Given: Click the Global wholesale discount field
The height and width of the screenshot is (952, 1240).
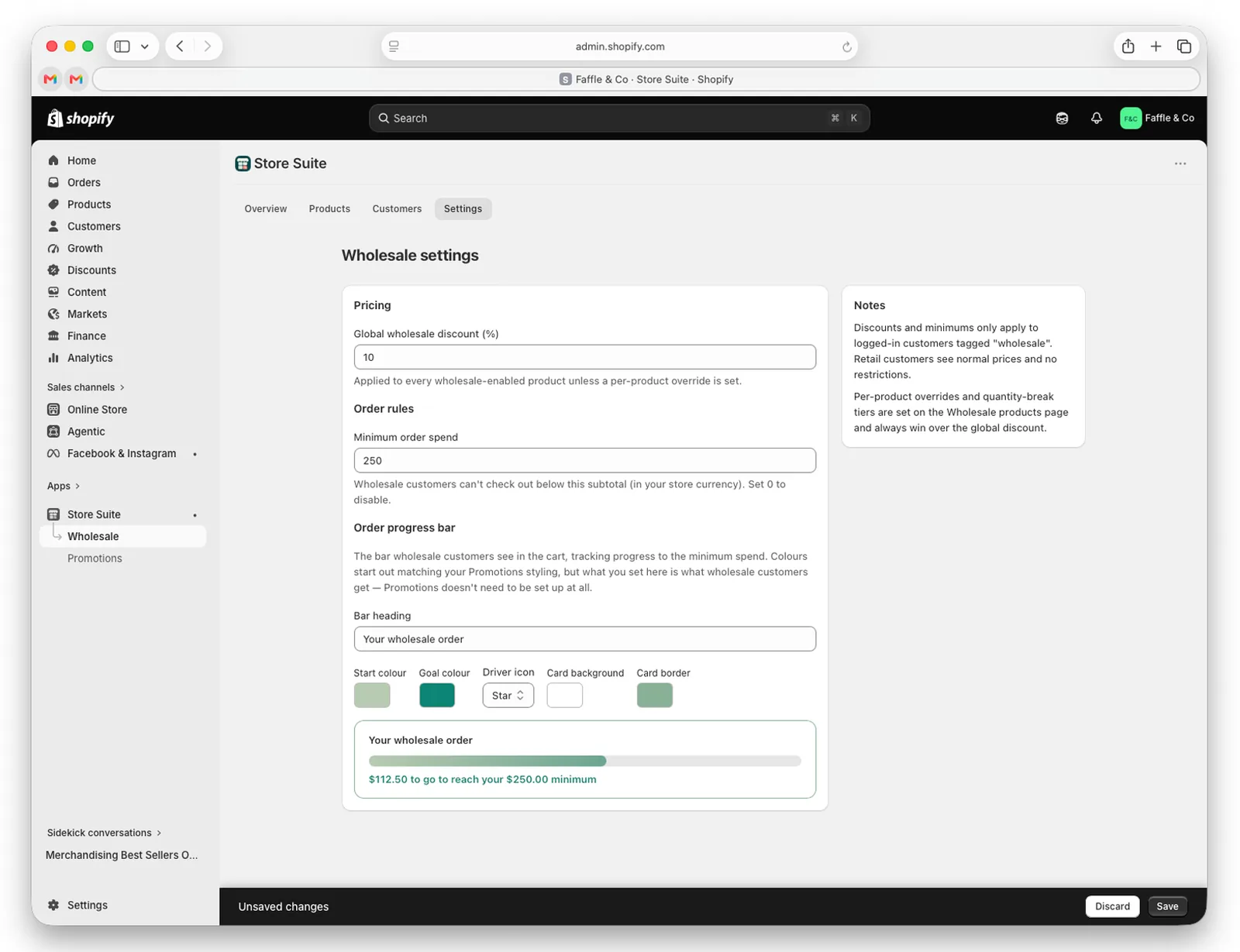Looking at the screenshot, I should pyautogui.click(x=584, y=357).
